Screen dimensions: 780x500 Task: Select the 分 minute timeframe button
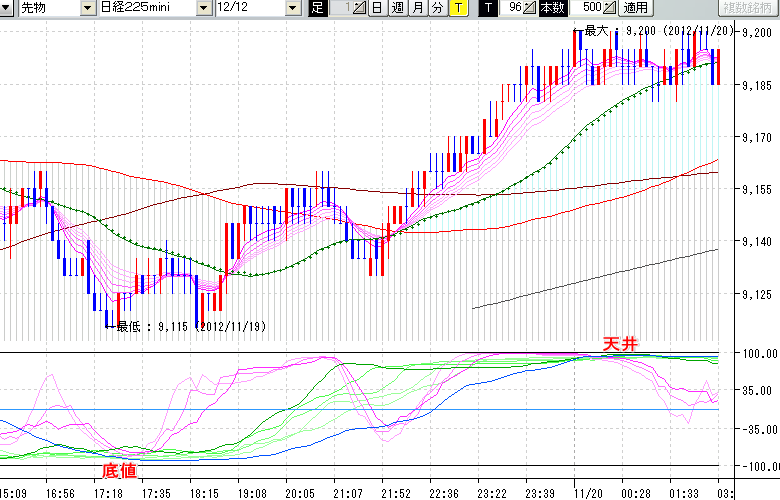coord(437,8)
